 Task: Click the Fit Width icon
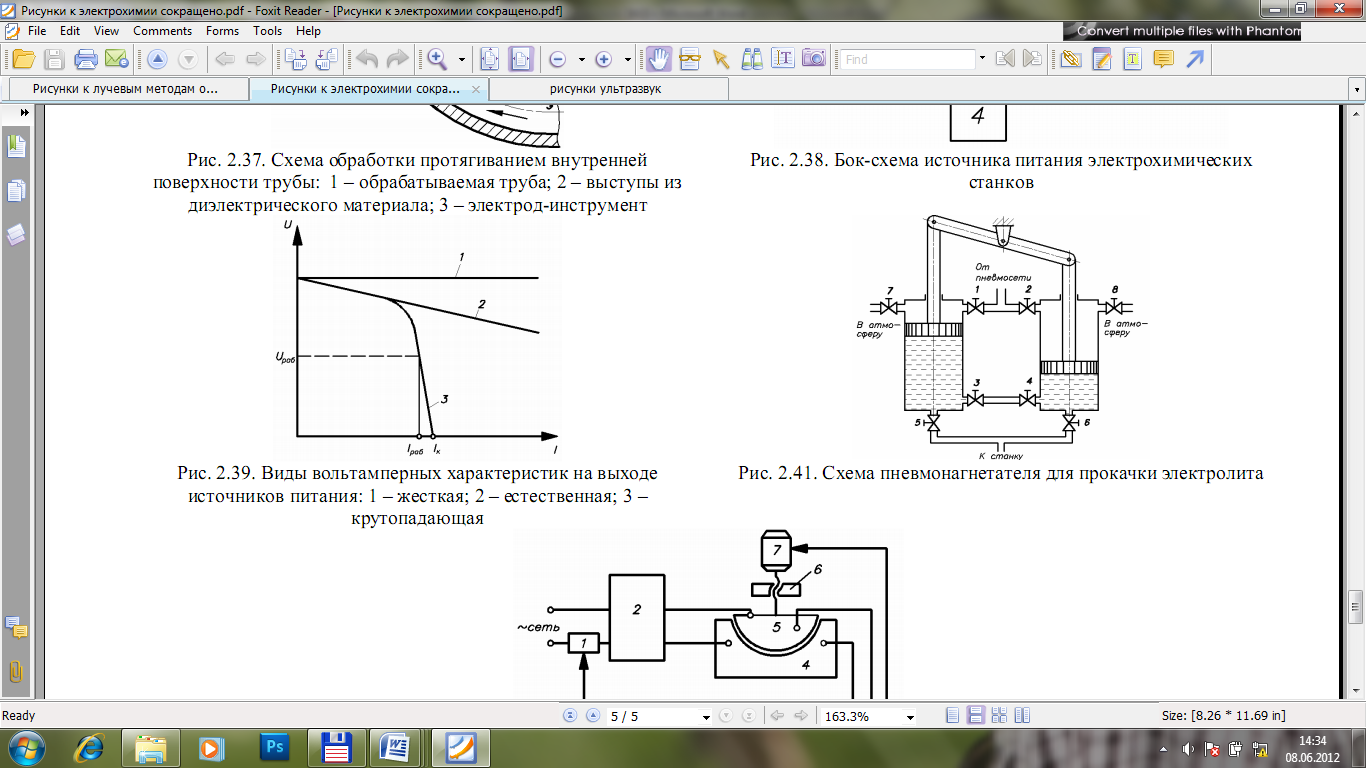[521, 59]
